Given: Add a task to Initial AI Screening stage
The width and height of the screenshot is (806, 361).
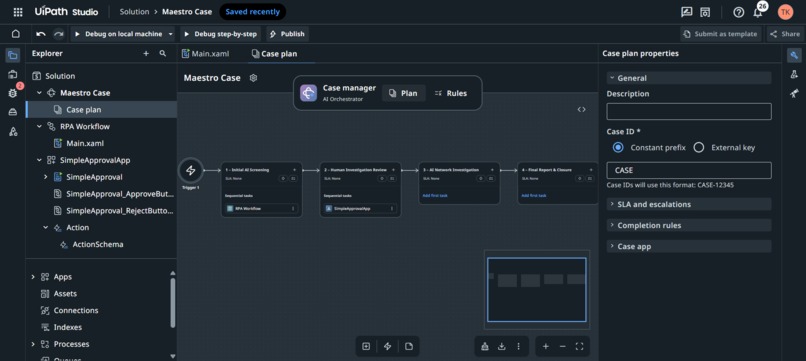Looking at the screenshot, I should click(295, 170).
